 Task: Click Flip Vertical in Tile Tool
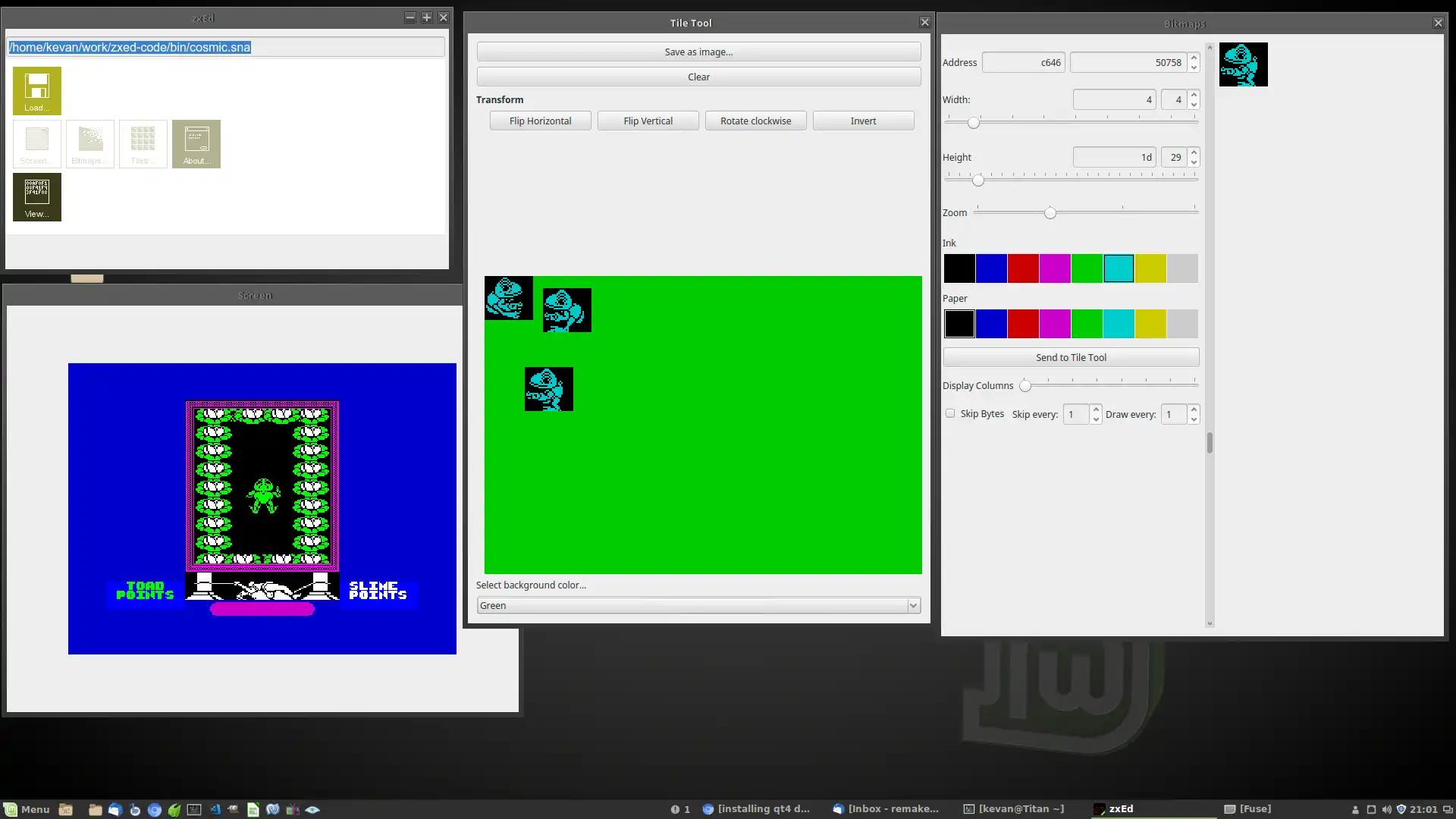click(x=648, y=120)
